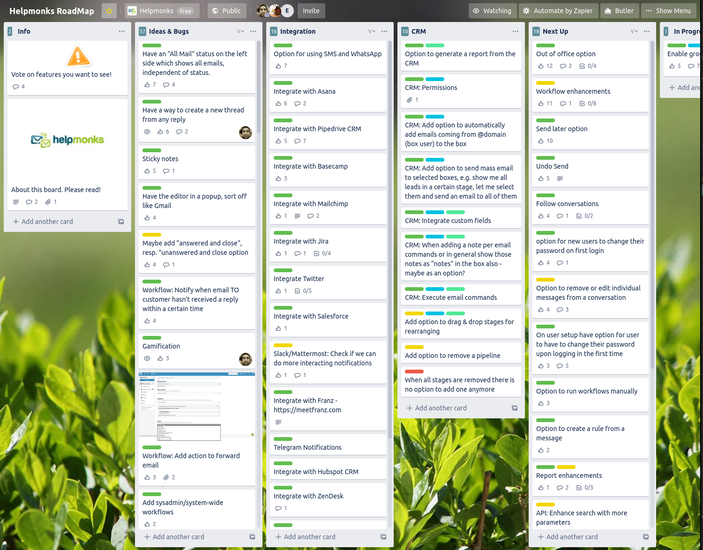Open the Add option to remove a pipeline card
Screen dimensions: 703x550
[x=461, y=352]
